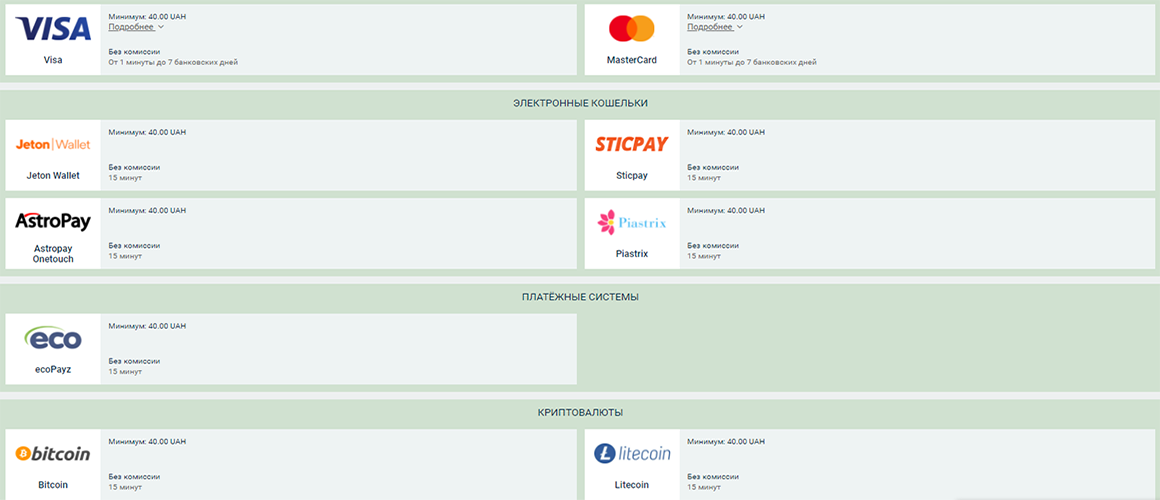
Task: Click the Litecoin name label
Action: (632, 485)
